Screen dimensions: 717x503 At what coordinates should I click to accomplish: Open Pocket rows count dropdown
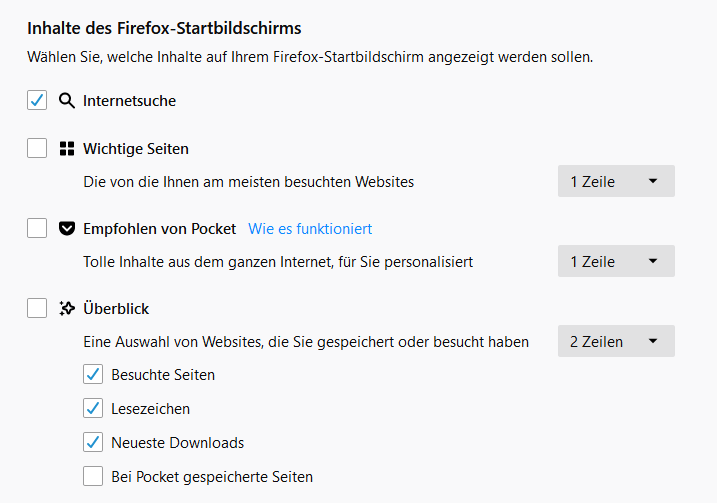[x=615, y=262]
